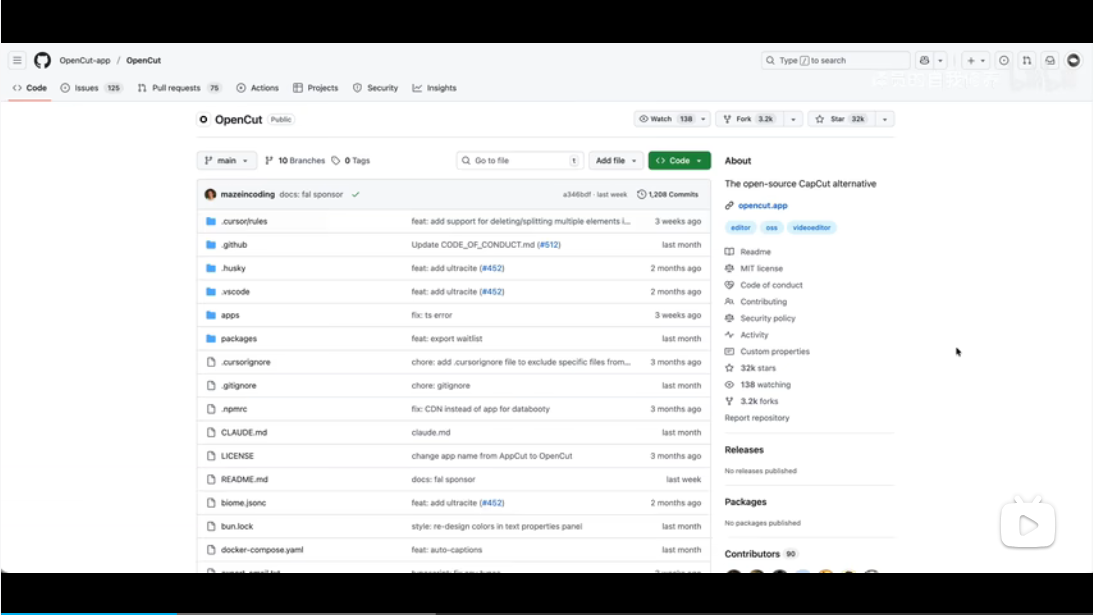Open the .npmrc file

(x=234, y=409)
